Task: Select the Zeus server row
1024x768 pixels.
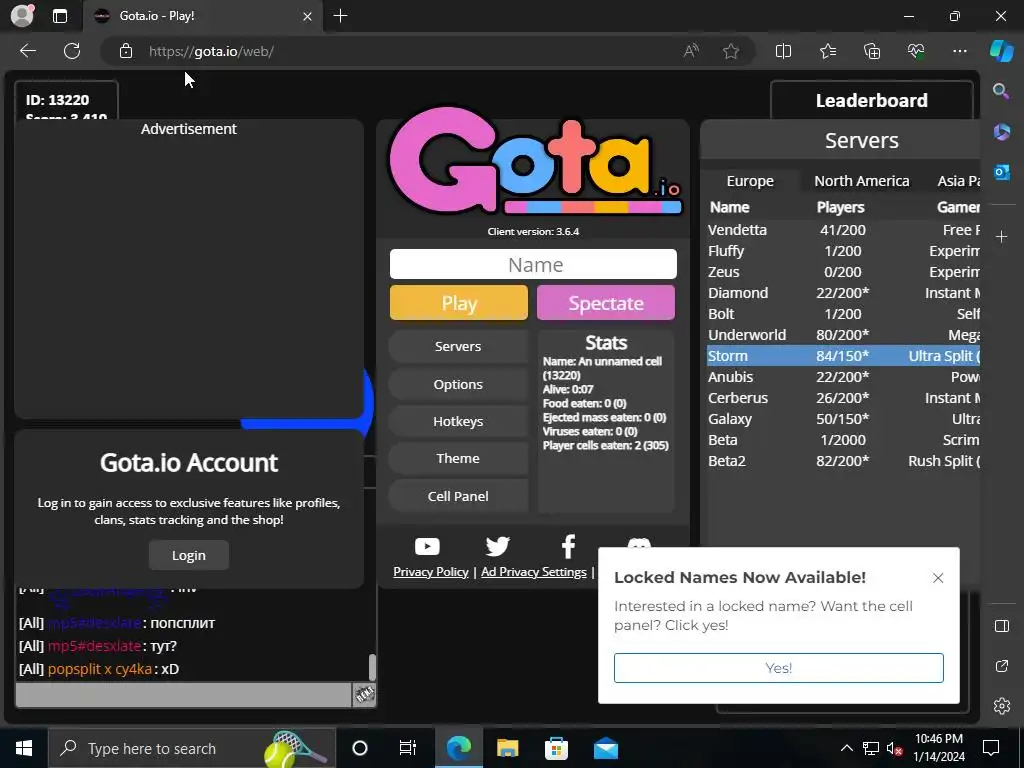Action: pyautogui.click(x=843, y=272)
